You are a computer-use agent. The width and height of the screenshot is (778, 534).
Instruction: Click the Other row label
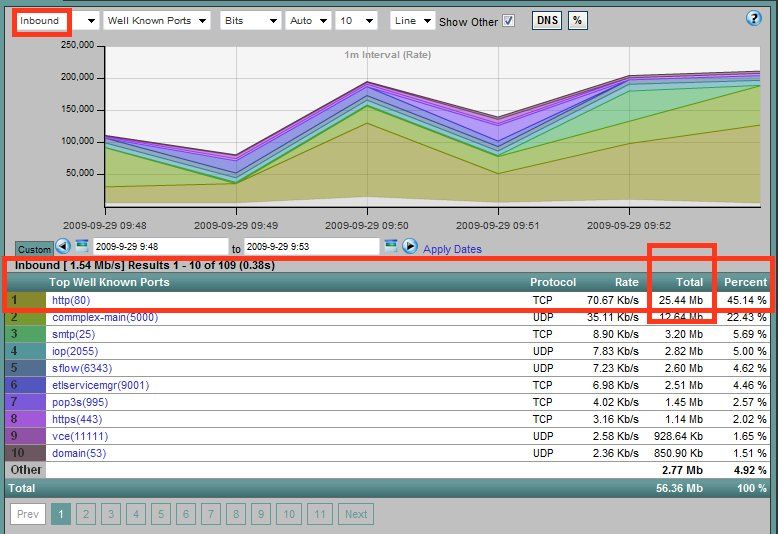click(26, 470)
